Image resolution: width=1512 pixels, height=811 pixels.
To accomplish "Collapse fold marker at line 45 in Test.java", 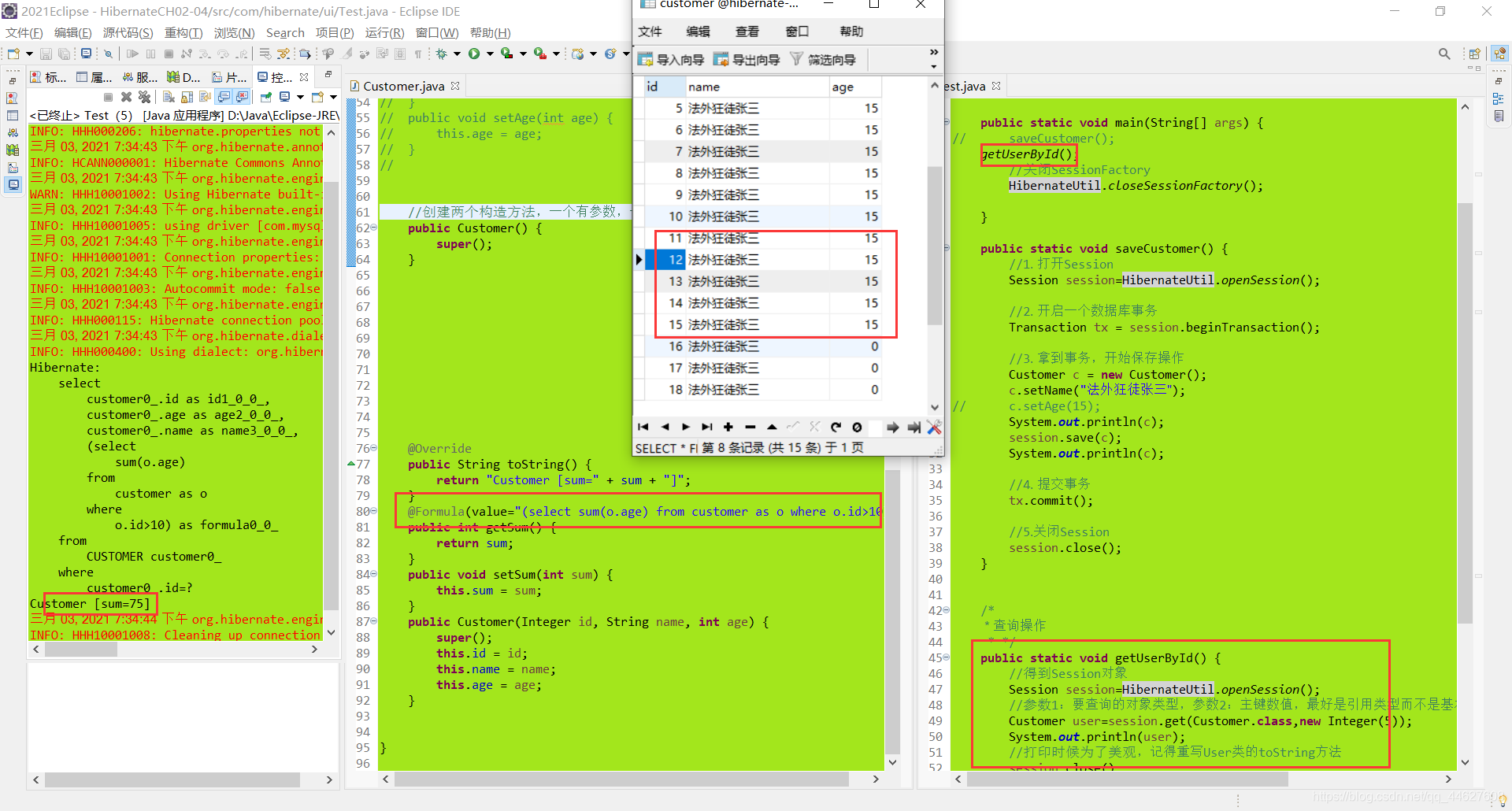I will coord(947,657).
